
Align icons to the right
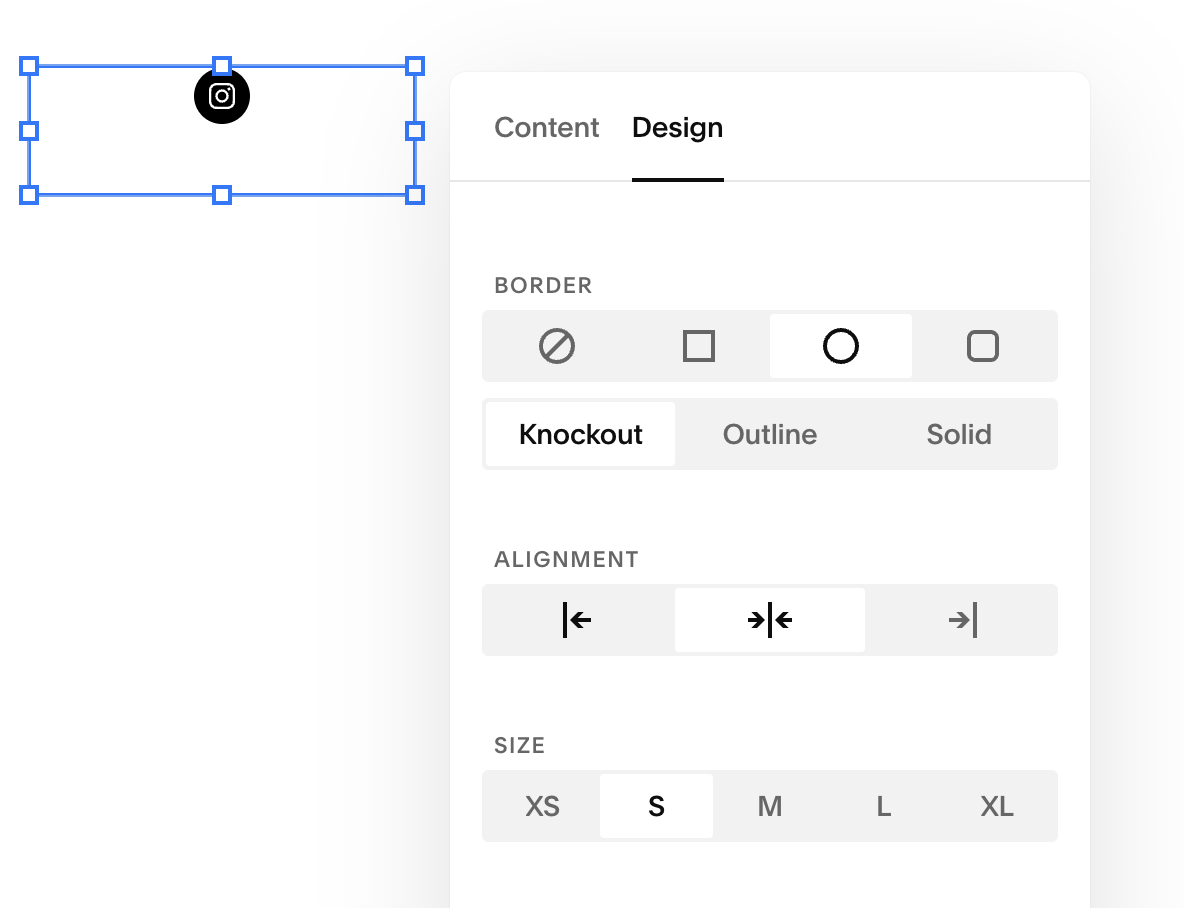961,620
